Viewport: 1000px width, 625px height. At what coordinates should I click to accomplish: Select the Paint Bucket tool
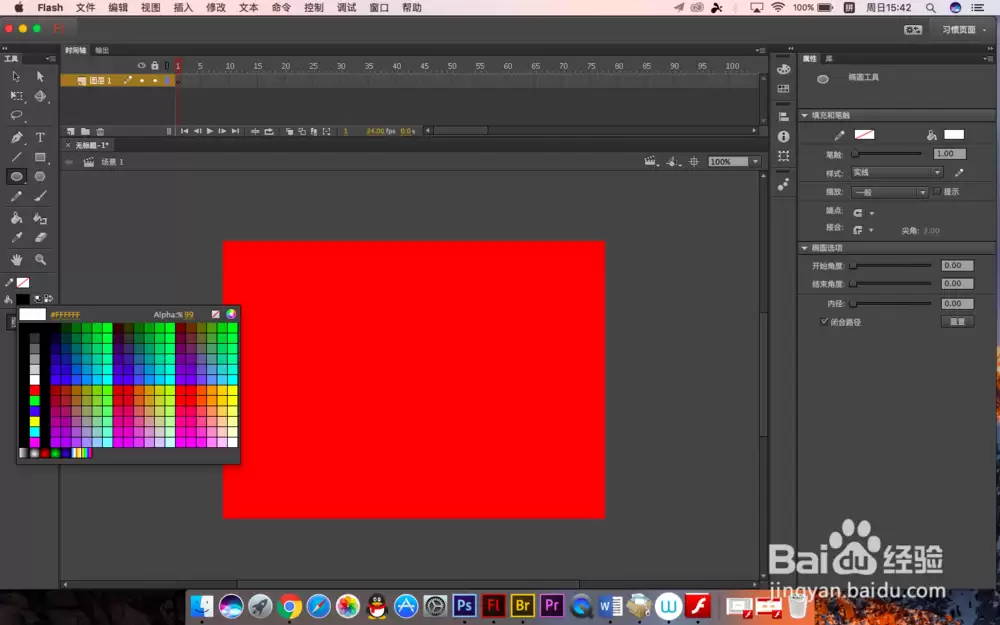click(17, 218)
